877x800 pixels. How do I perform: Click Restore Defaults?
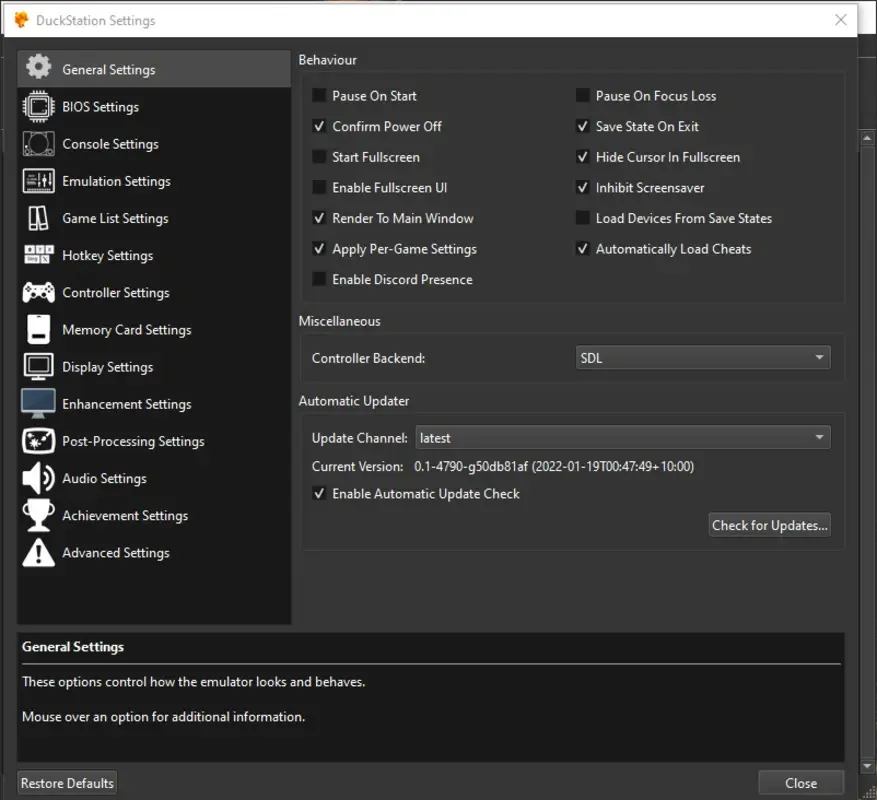(66, 782)
